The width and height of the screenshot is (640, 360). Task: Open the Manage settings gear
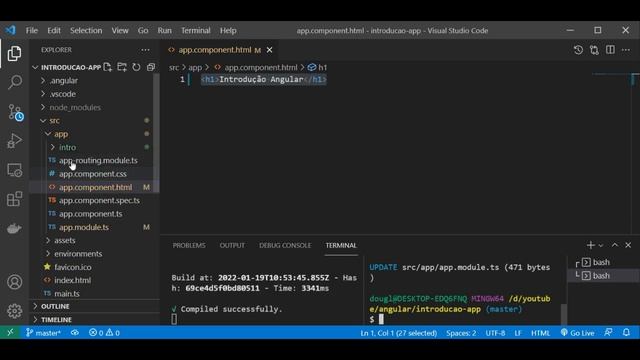click(14, 311)
